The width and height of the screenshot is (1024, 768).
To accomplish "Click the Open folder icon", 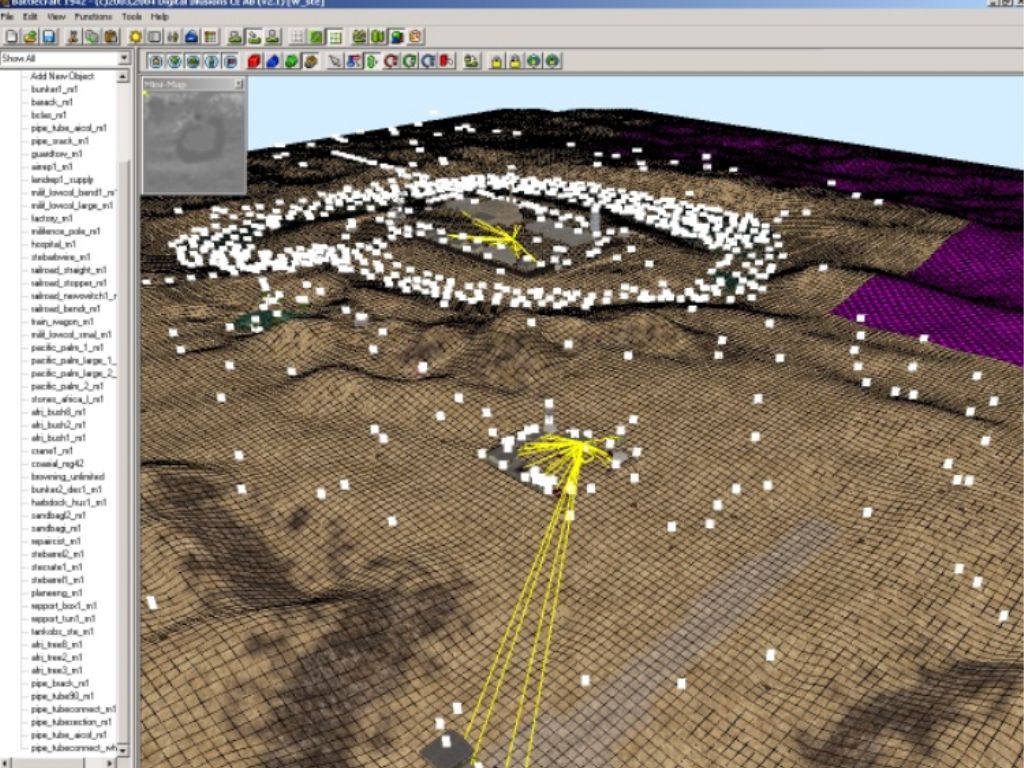I will pyautogui.click(x=30, y=37).
